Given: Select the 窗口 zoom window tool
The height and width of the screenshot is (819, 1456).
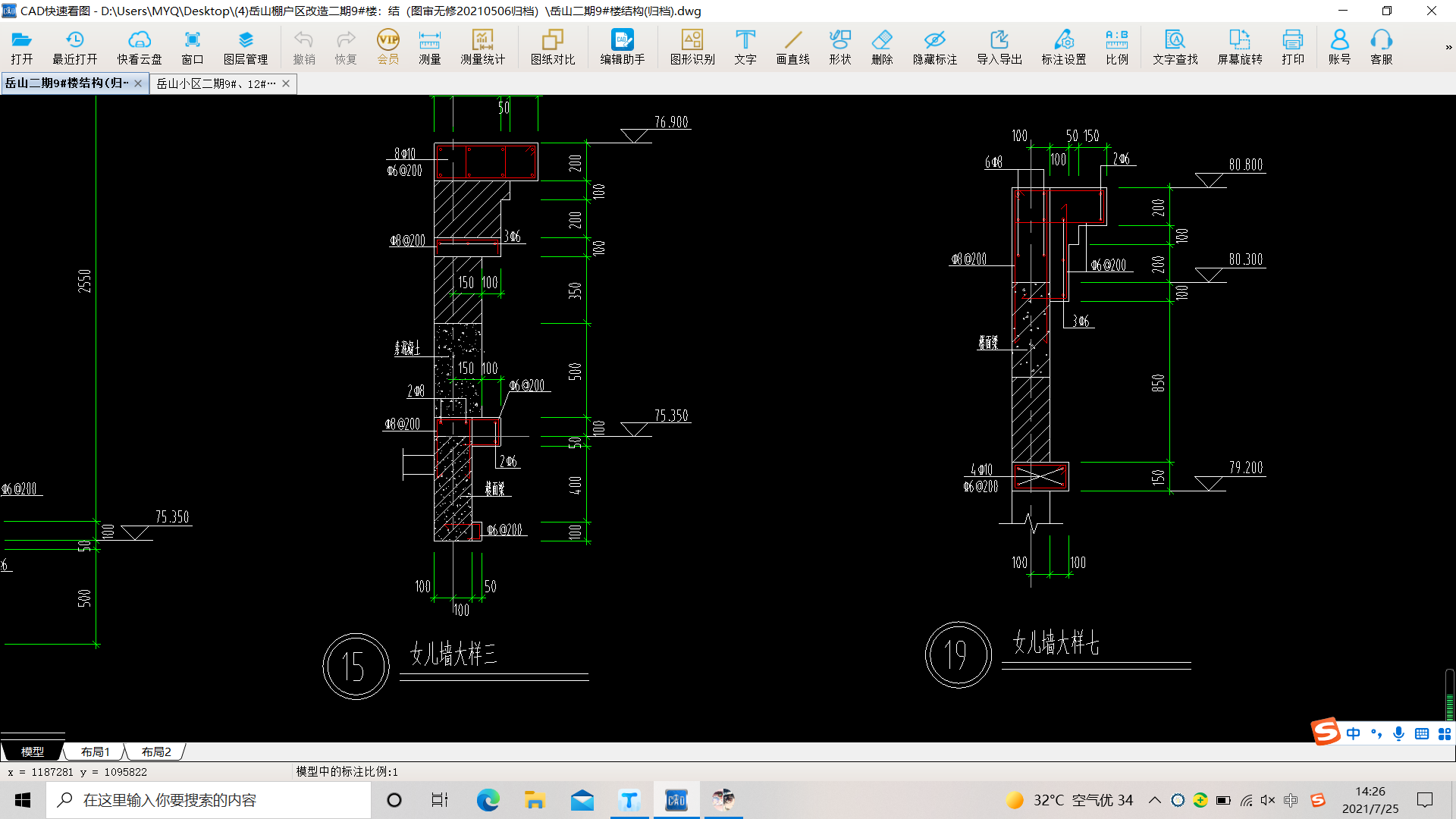Looking at the screenshot, I should [193, 47].
